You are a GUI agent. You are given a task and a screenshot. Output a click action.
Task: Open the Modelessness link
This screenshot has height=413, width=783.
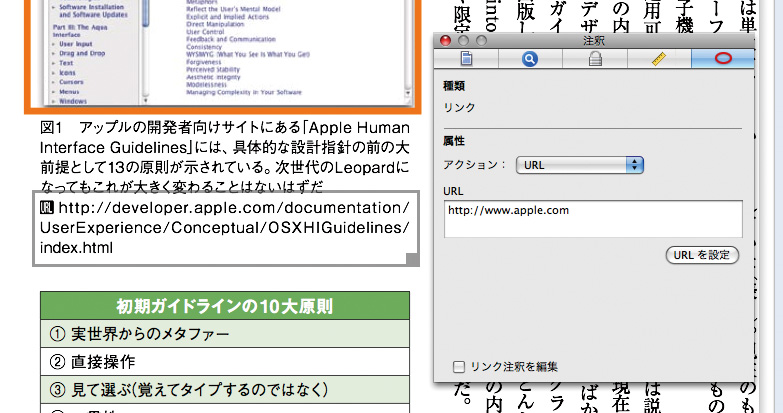pos(206,84)
